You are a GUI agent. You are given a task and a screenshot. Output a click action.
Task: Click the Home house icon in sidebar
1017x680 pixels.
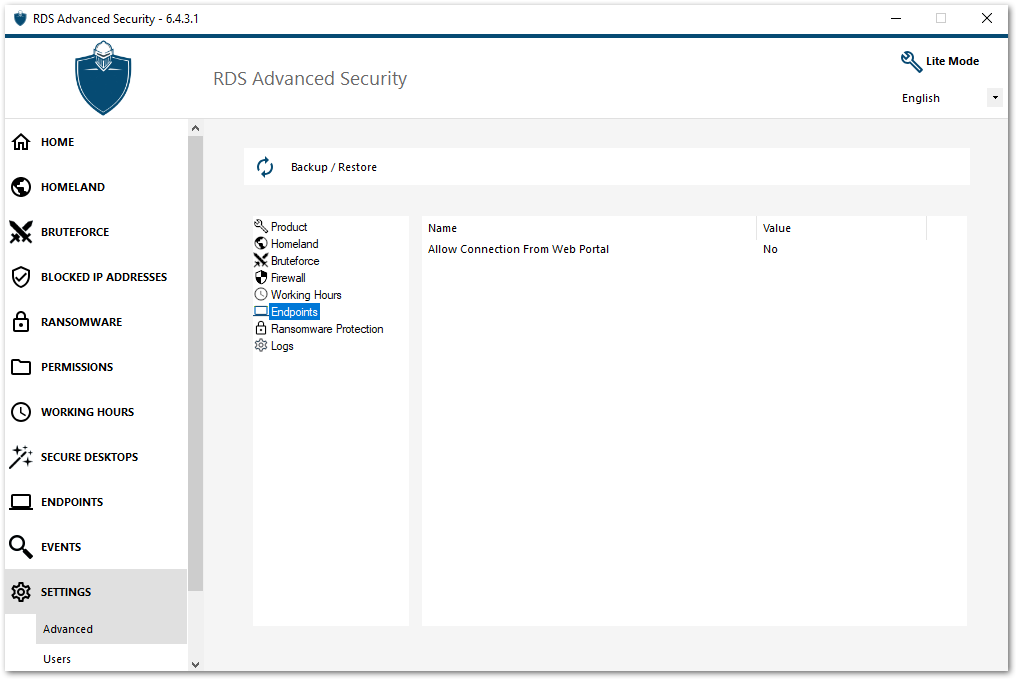21,141
